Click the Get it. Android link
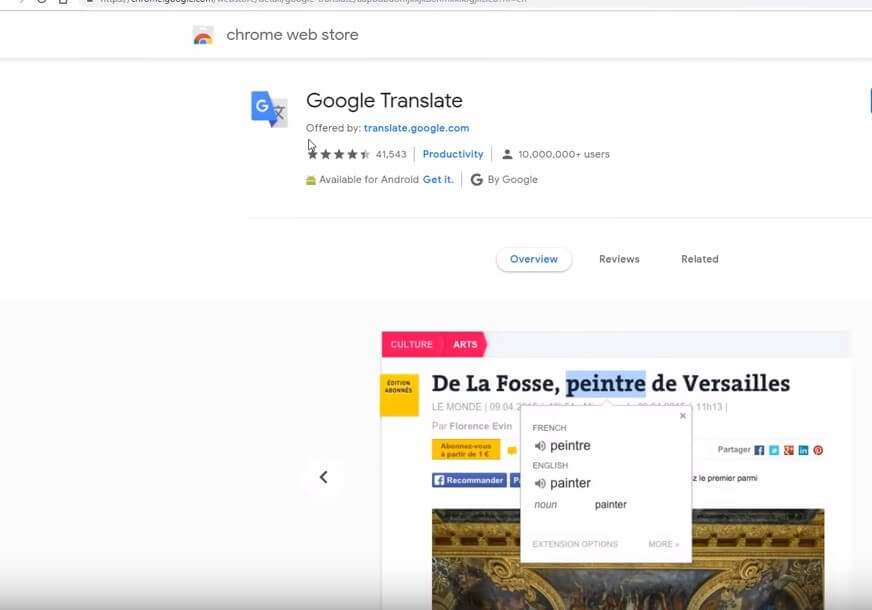872x610 pixels. point(438,180)
